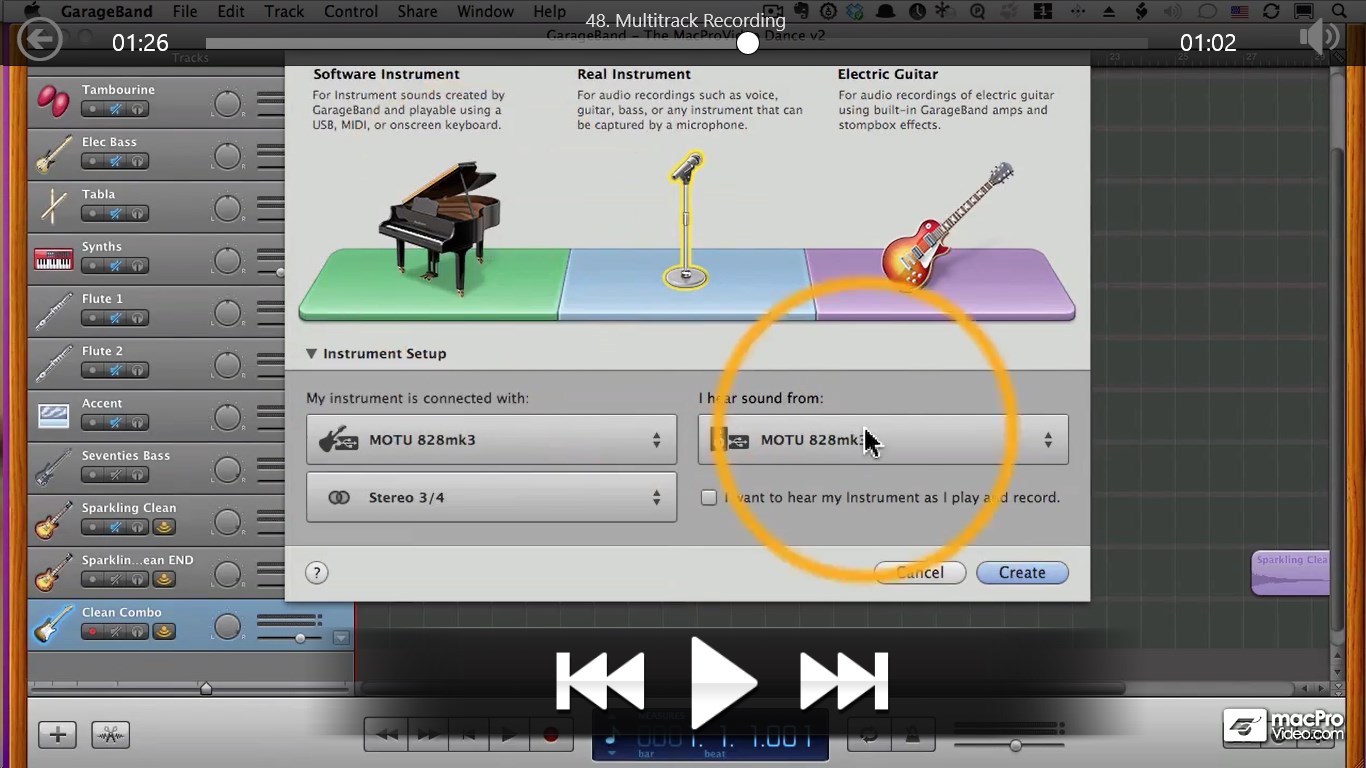The image size is (1366, 768).
Task: Open the track editor scissors icon
Action: click(x=110, y=733)
